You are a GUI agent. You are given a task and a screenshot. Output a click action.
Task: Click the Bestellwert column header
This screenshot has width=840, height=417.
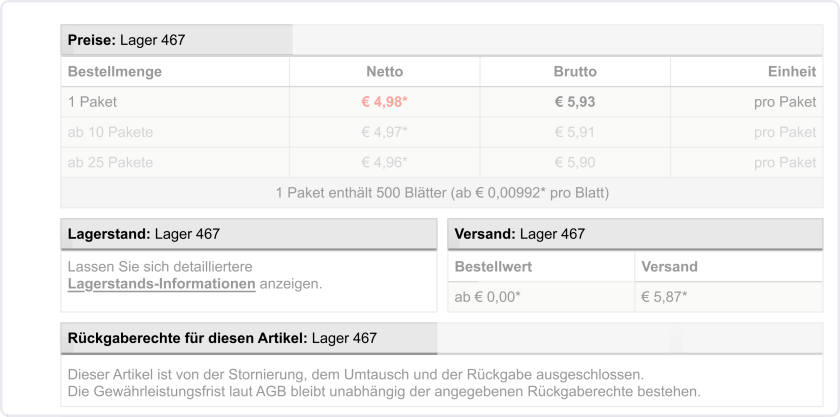tap(494, 267)
